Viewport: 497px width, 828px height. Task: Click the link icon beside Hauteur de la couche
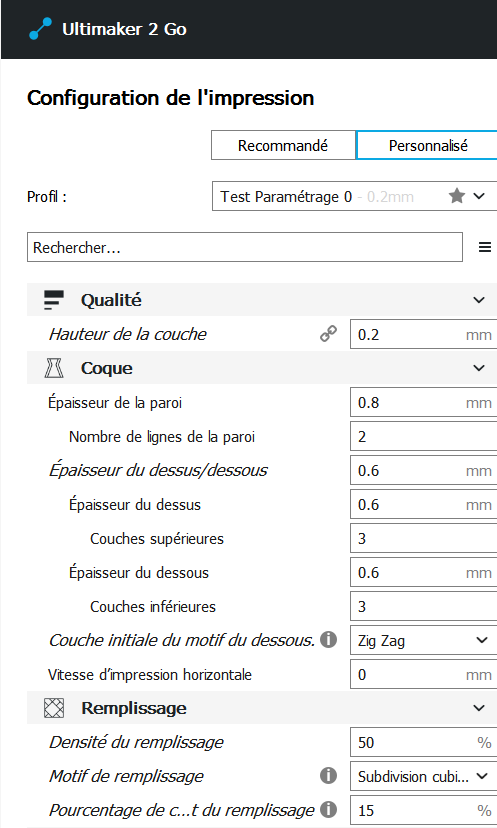(x=329, y=334)
